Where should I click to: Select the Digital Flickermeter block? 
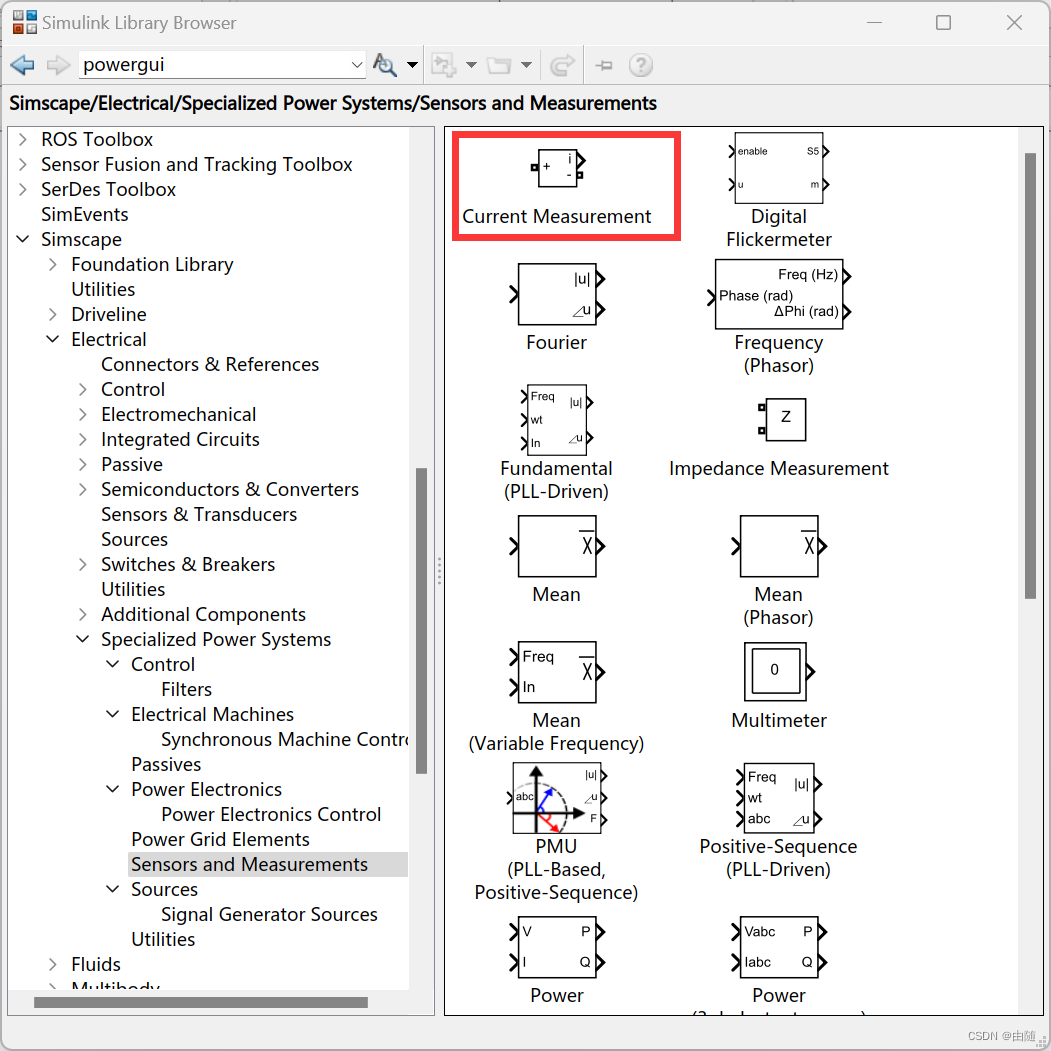click(x=779, y=168)
